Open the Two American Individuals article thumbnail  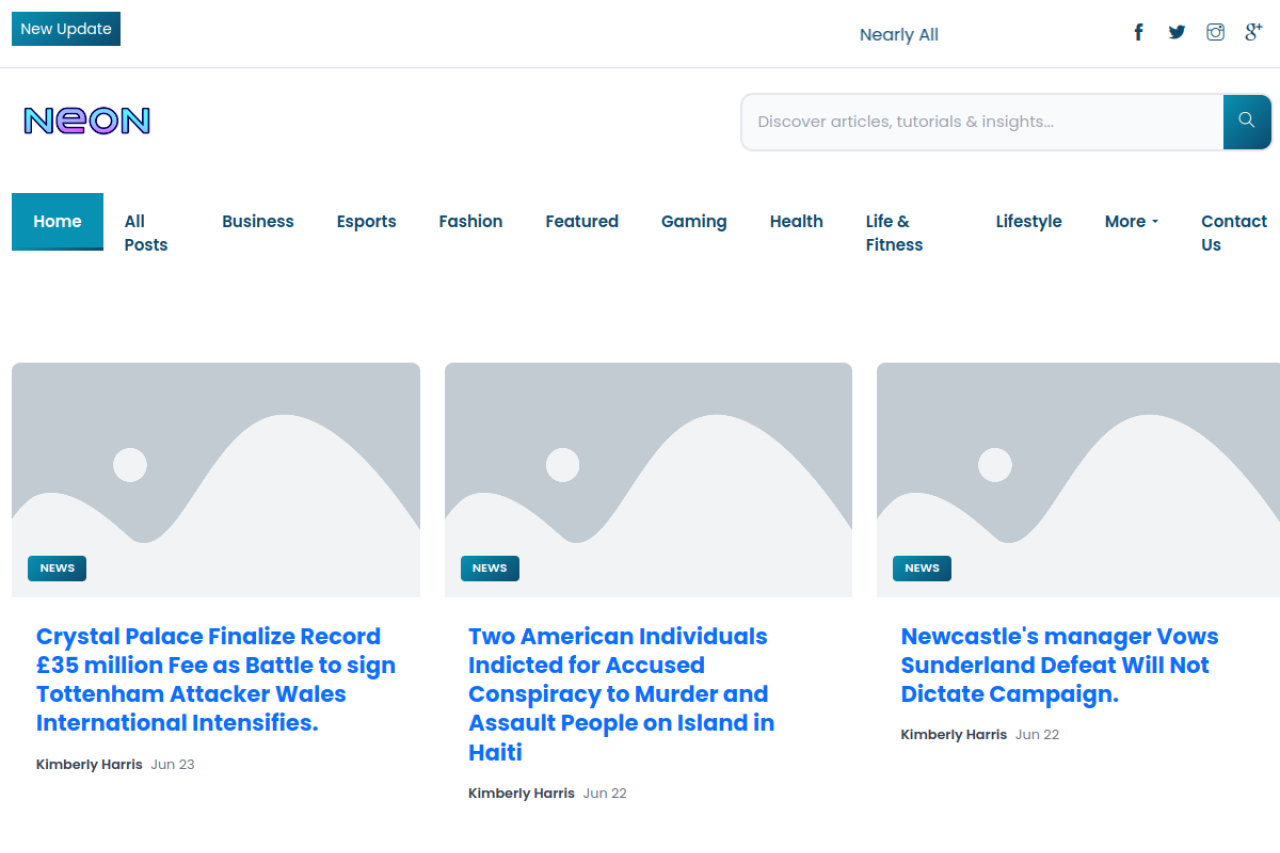[x=648, y=480]
